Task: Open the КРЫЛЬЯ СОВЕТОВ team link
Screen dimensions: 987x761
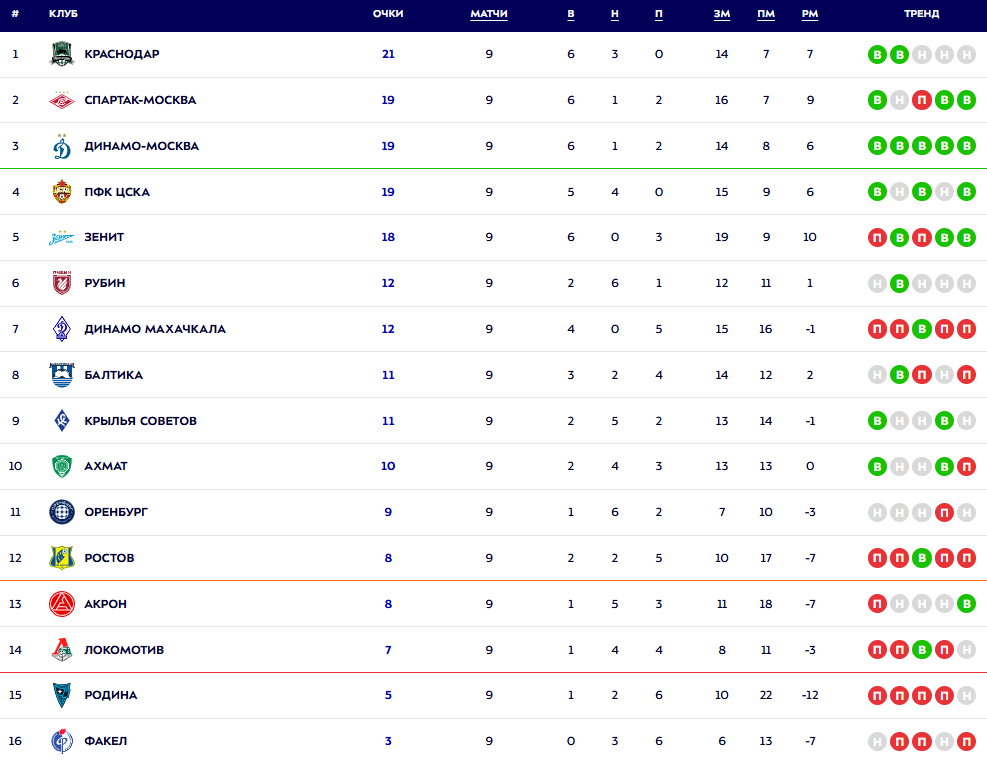Action: pyautogui.click(x=140, y=421)
